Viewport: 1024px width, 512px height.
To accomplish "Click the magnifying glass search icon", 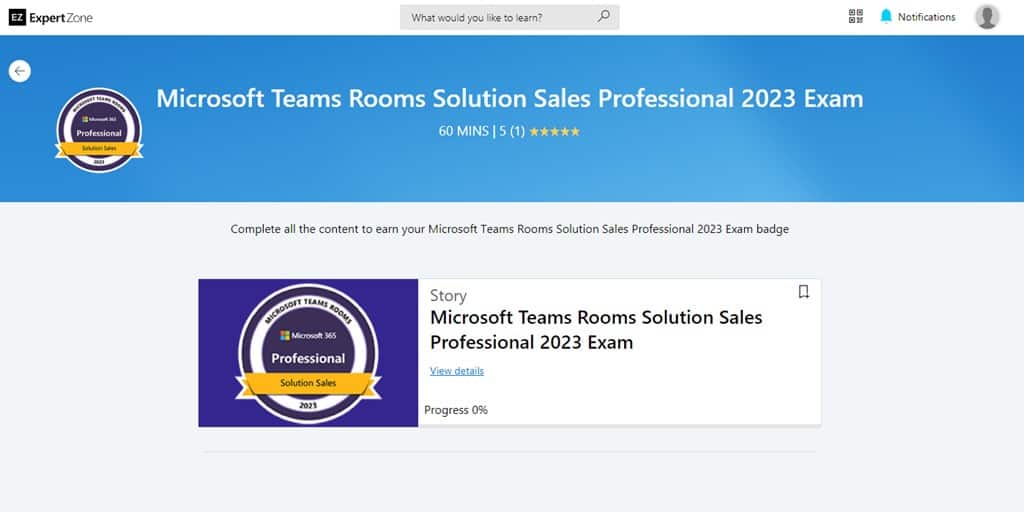I will [603, 17].
